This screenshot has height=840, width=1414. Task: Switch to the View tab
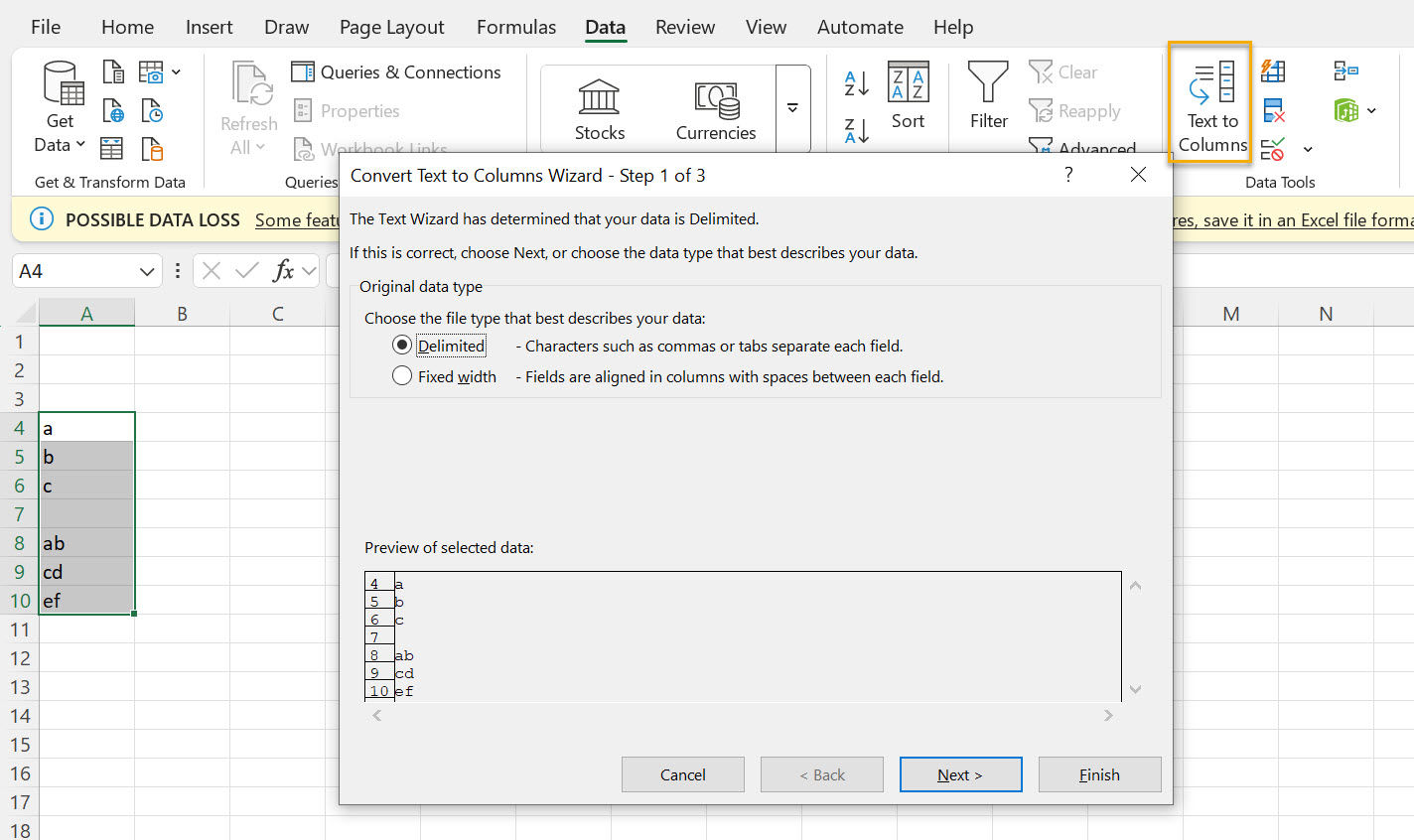766,27
